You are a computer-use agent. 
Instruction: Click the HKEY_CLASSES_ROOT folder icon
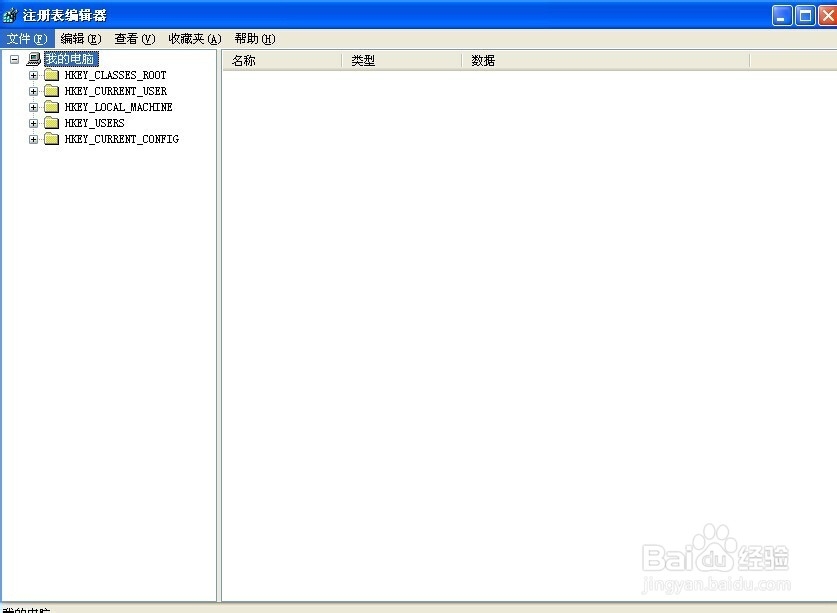tap(51, 75)
